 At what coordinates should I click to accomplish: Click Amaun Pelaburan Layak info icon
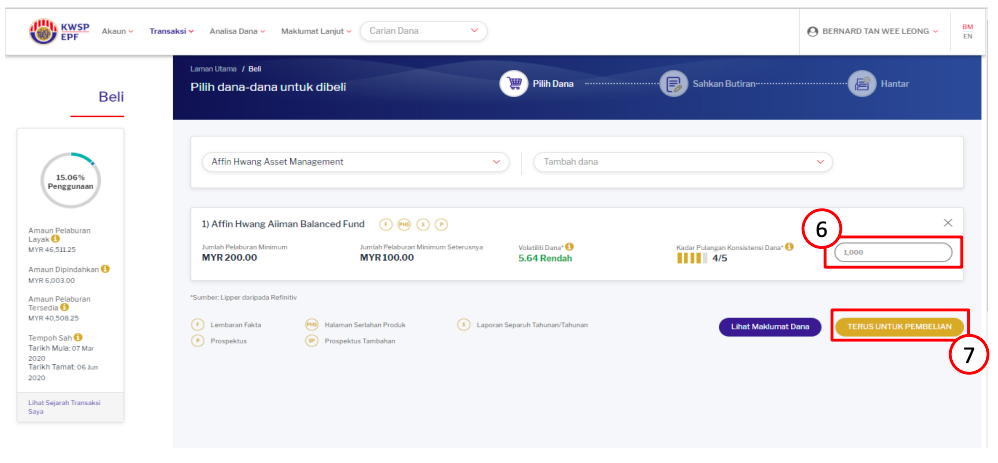click(x=55, y=239)
